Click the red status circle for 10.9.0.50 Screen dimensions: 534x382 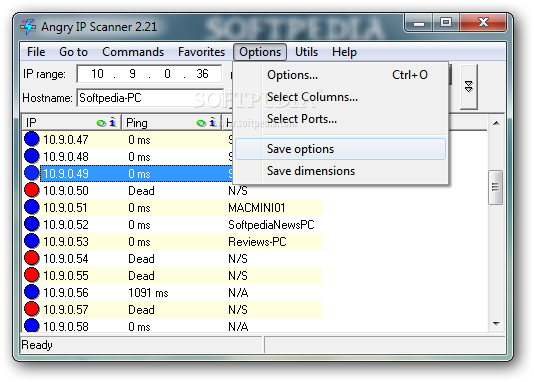point(32,190)
